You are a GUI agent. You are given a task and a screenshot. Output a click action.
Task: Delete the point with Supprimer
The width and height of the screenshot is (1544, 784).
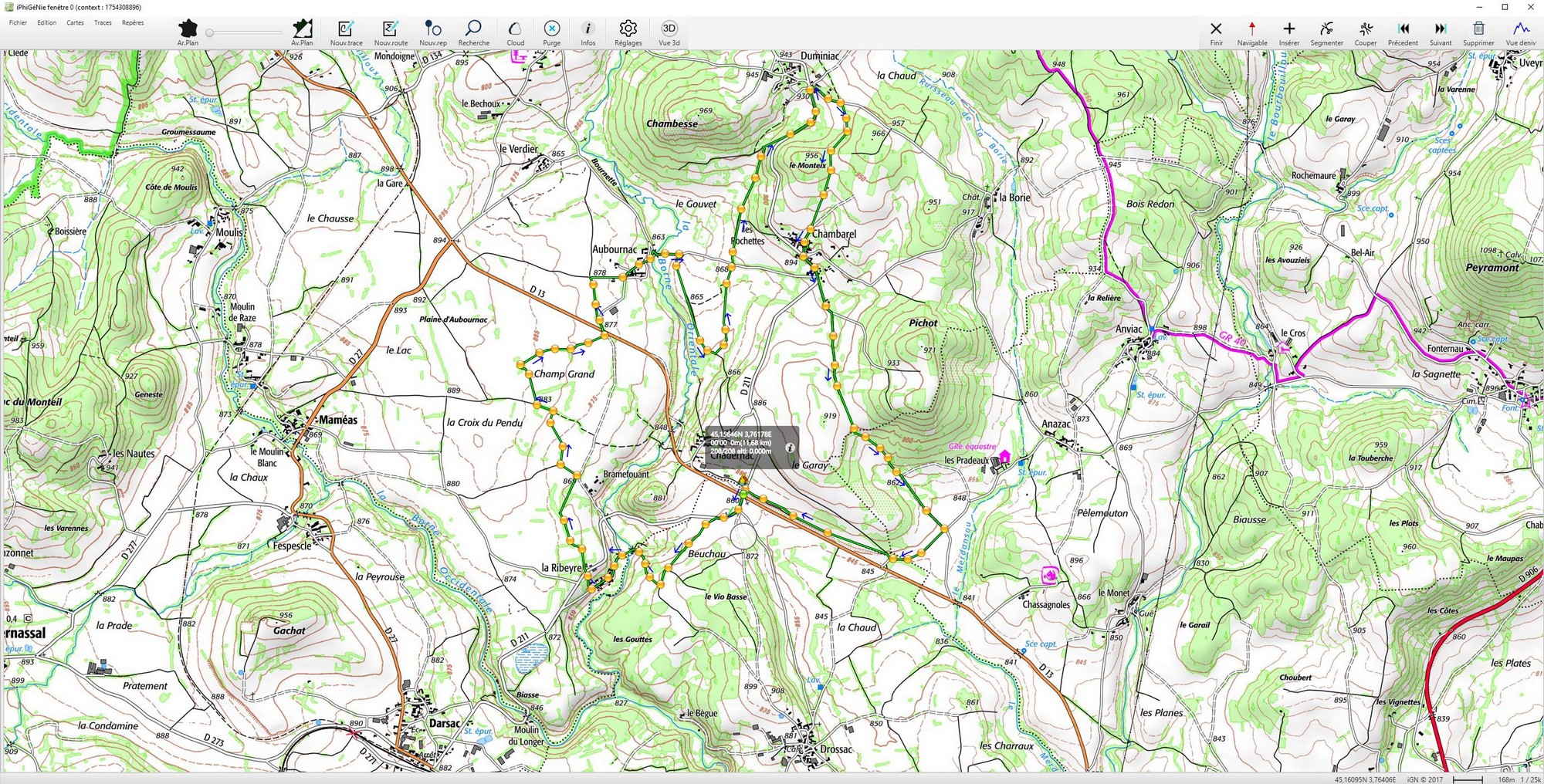pyautogui.click(x=1478, y=32)
